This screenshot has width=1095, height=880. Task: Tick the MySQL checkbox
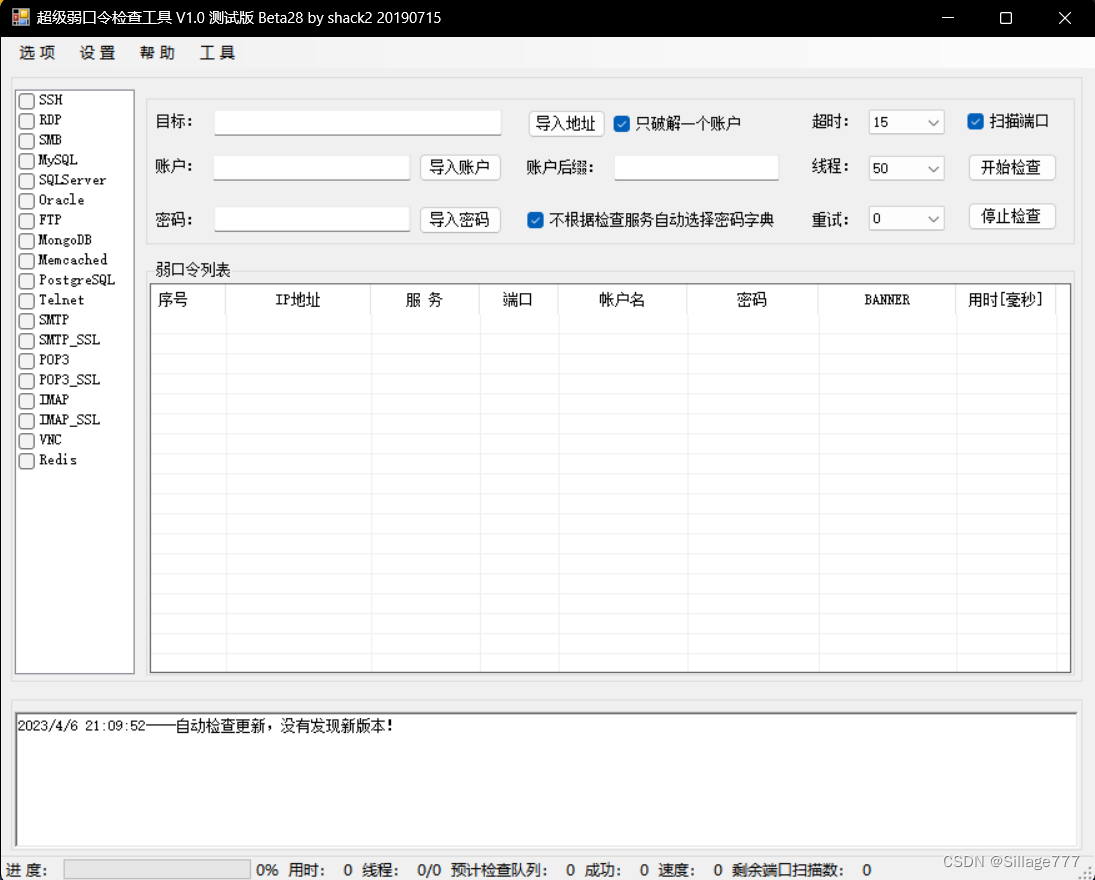pyautogui.click(x=27, y=161)
